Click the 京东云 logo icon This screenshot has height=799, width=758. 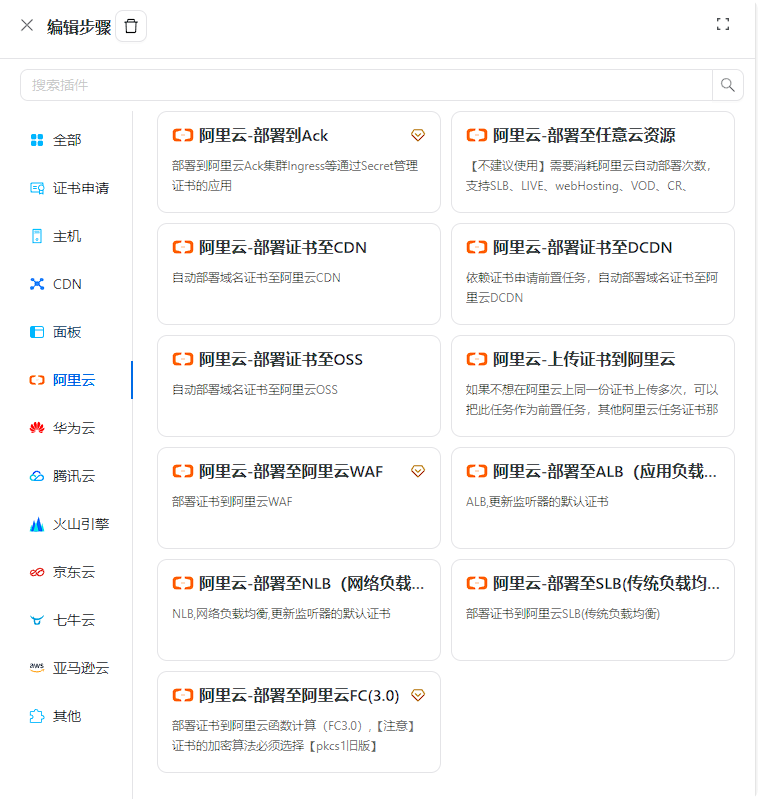pos(37,572)
